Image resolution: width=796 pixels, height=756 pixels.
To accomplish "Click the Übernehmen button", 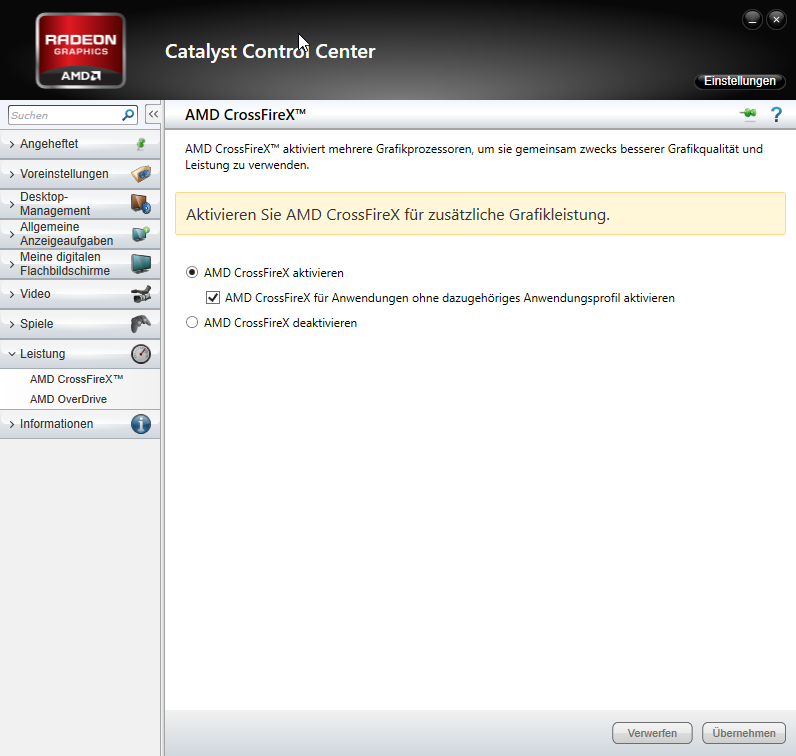I will (x=744, y=733).
